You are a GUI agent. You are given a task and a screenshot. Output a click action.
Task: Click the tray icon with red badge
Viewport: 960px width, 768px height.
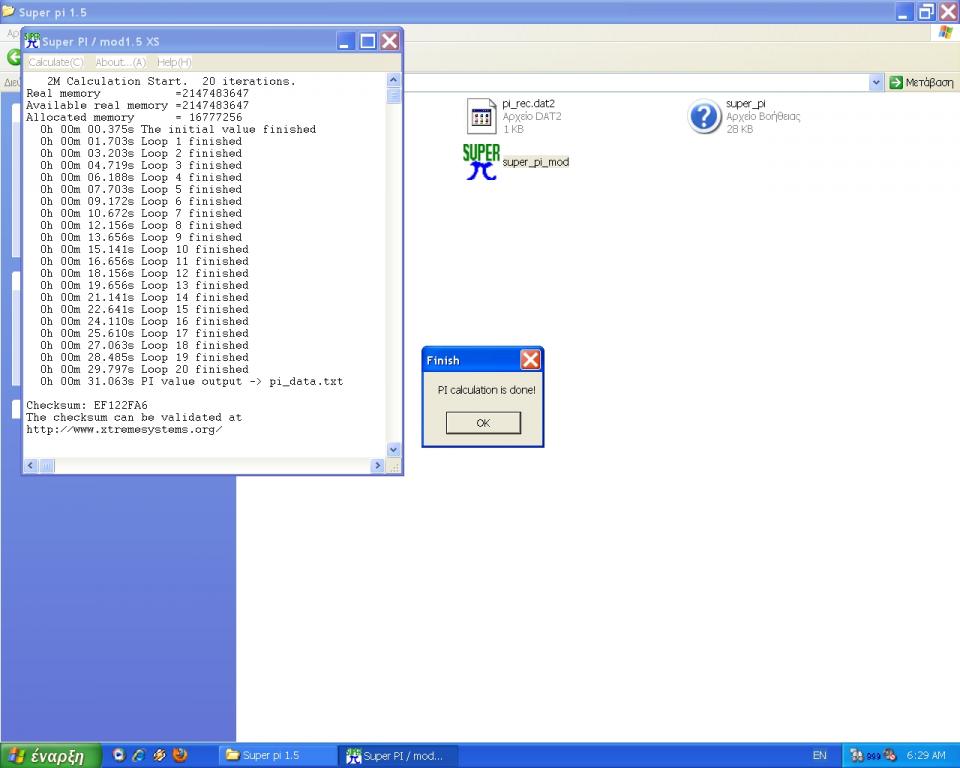pos(890,756)
